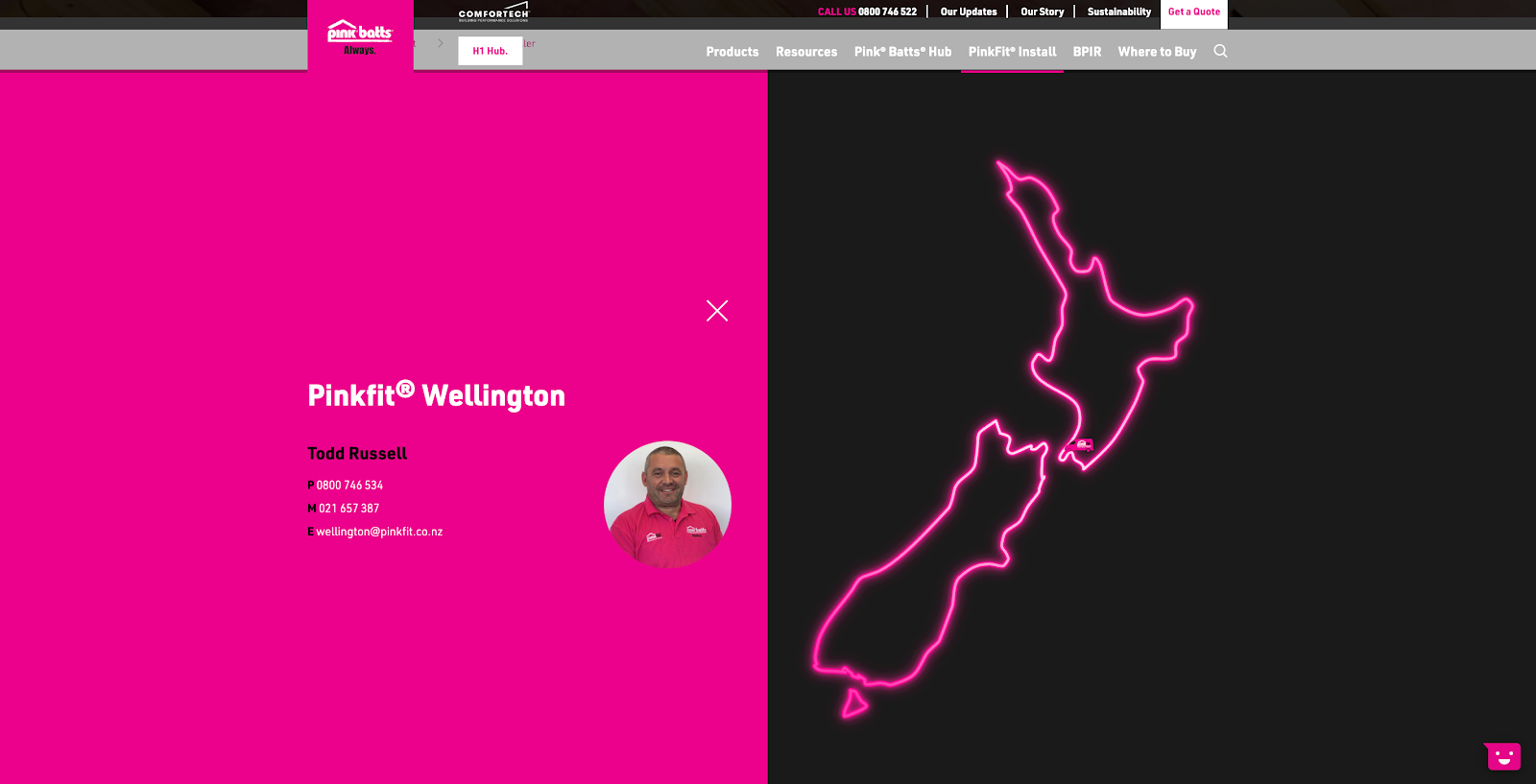Click the Our Updates link
Screen dimensions: 1536x784
point(969,12)
